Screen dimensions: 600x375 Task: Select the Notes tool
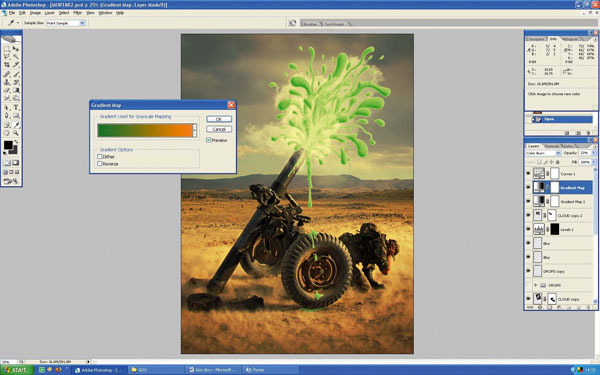[x=7, y=125]
